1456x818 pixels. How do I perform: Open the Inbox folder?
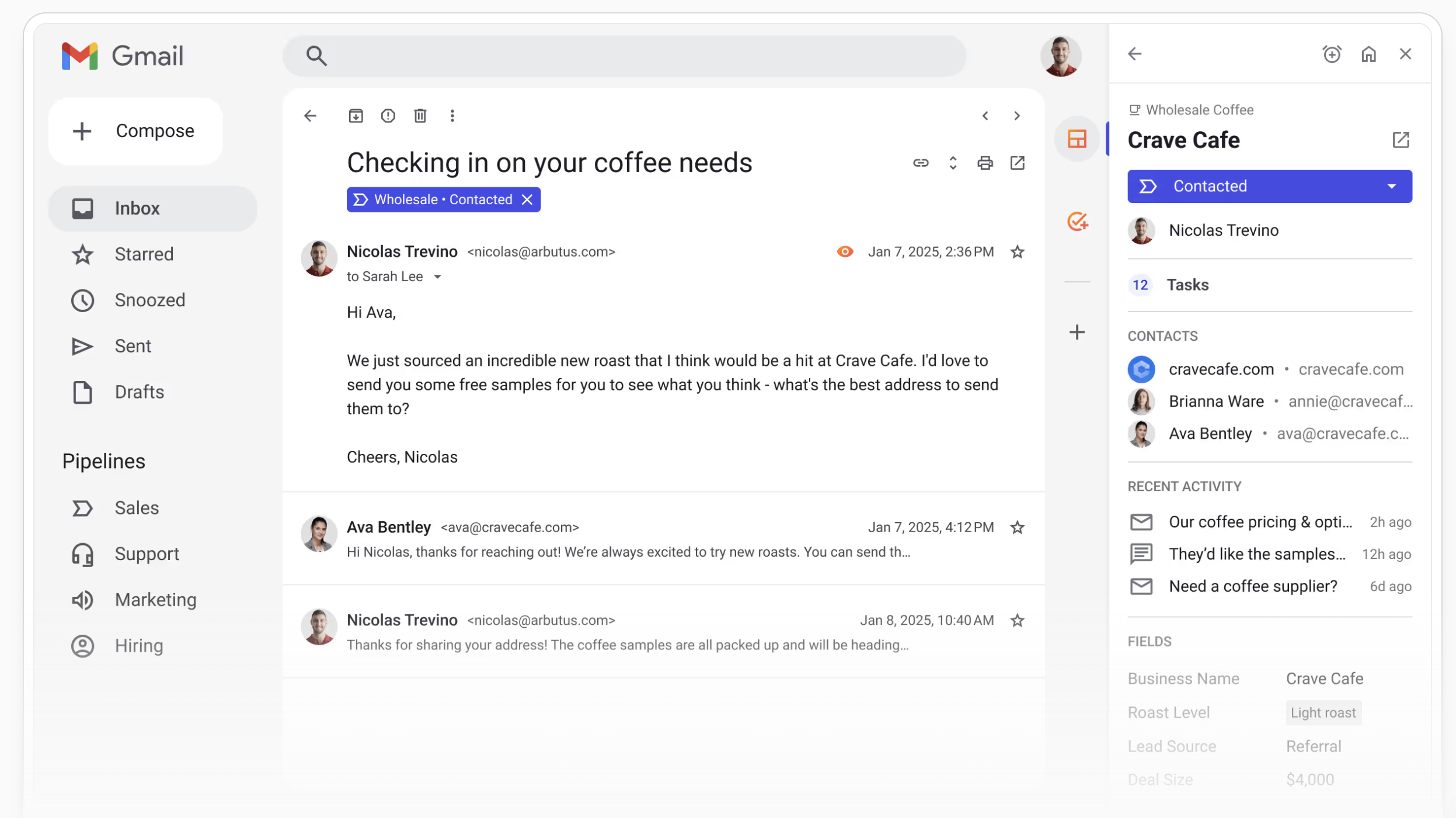(x=152, y=208)
